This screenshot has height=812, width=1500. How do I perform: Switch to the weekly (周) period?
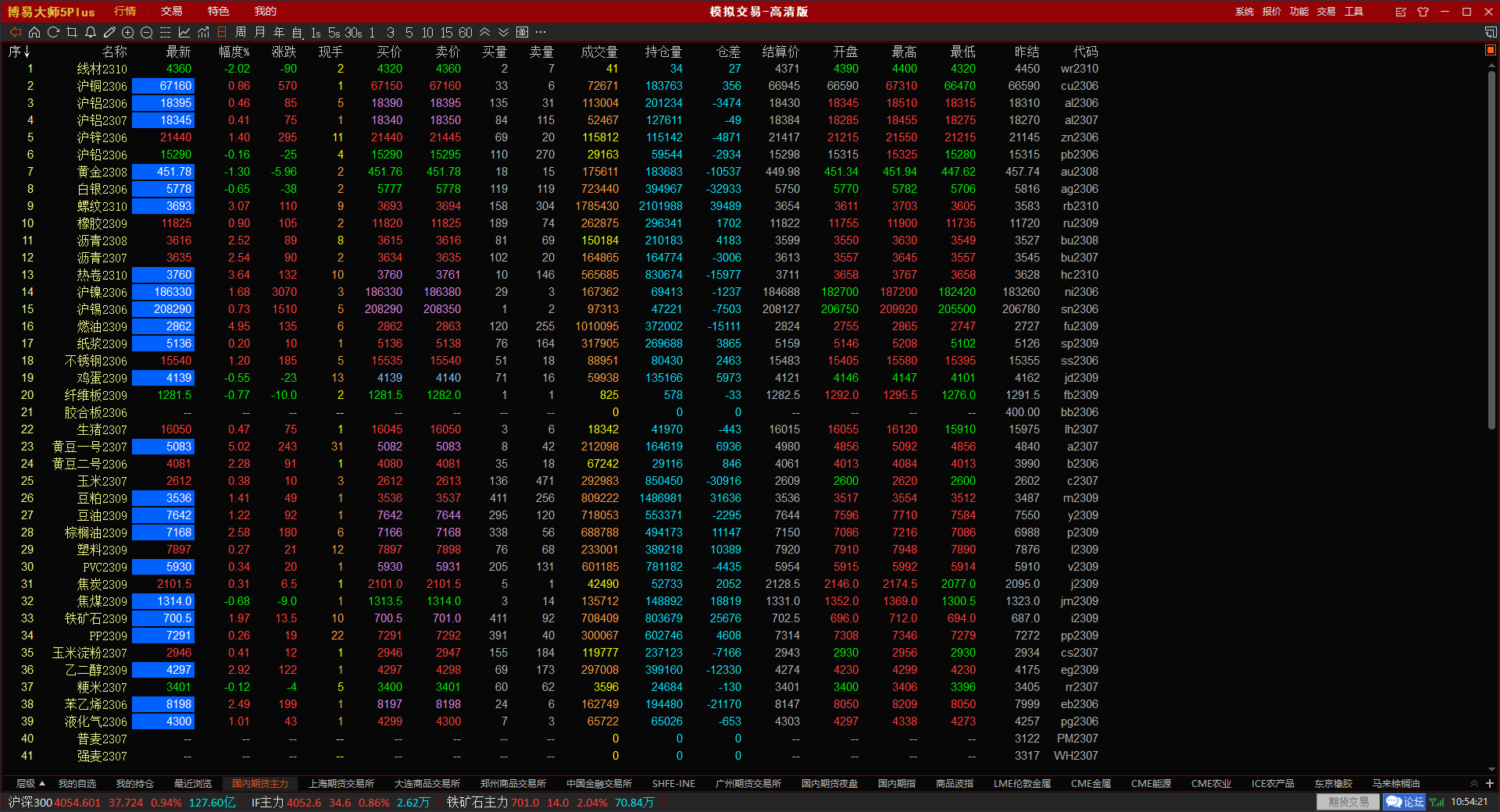point(241,32)
